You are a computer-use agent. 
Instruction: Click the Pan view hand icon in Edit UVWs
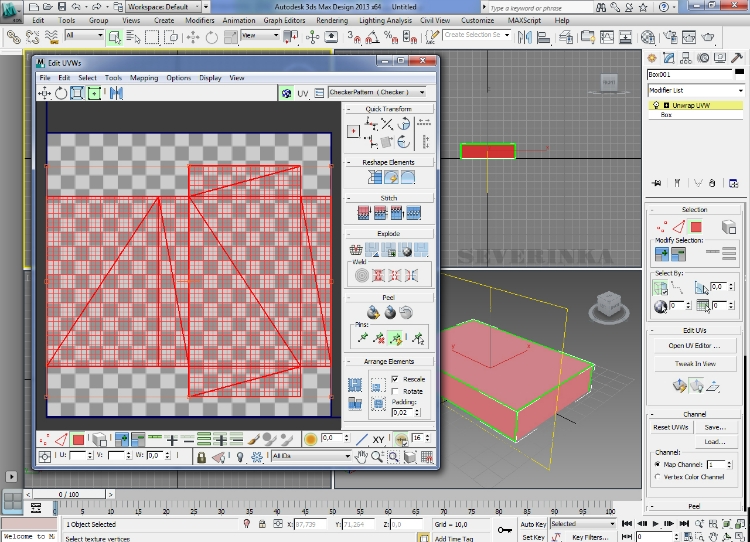click(x=361, y=457)
